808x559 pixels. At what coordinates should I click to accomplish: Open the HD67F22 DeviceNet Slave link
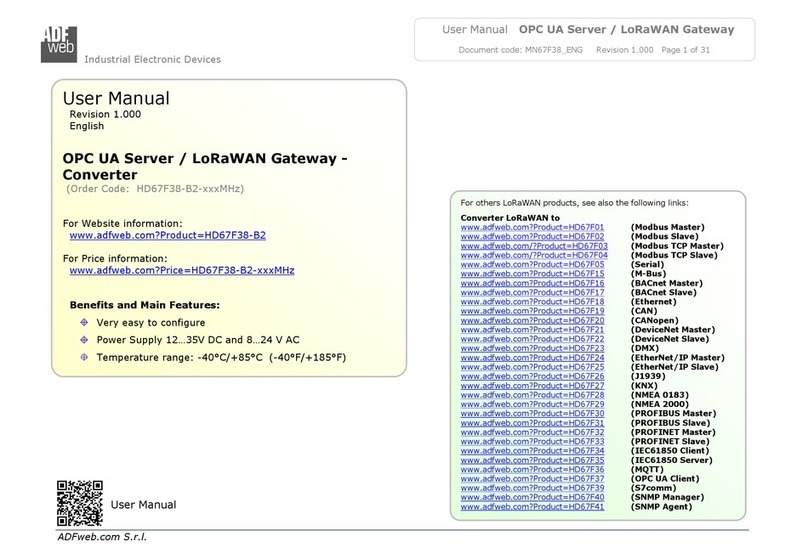532,339
